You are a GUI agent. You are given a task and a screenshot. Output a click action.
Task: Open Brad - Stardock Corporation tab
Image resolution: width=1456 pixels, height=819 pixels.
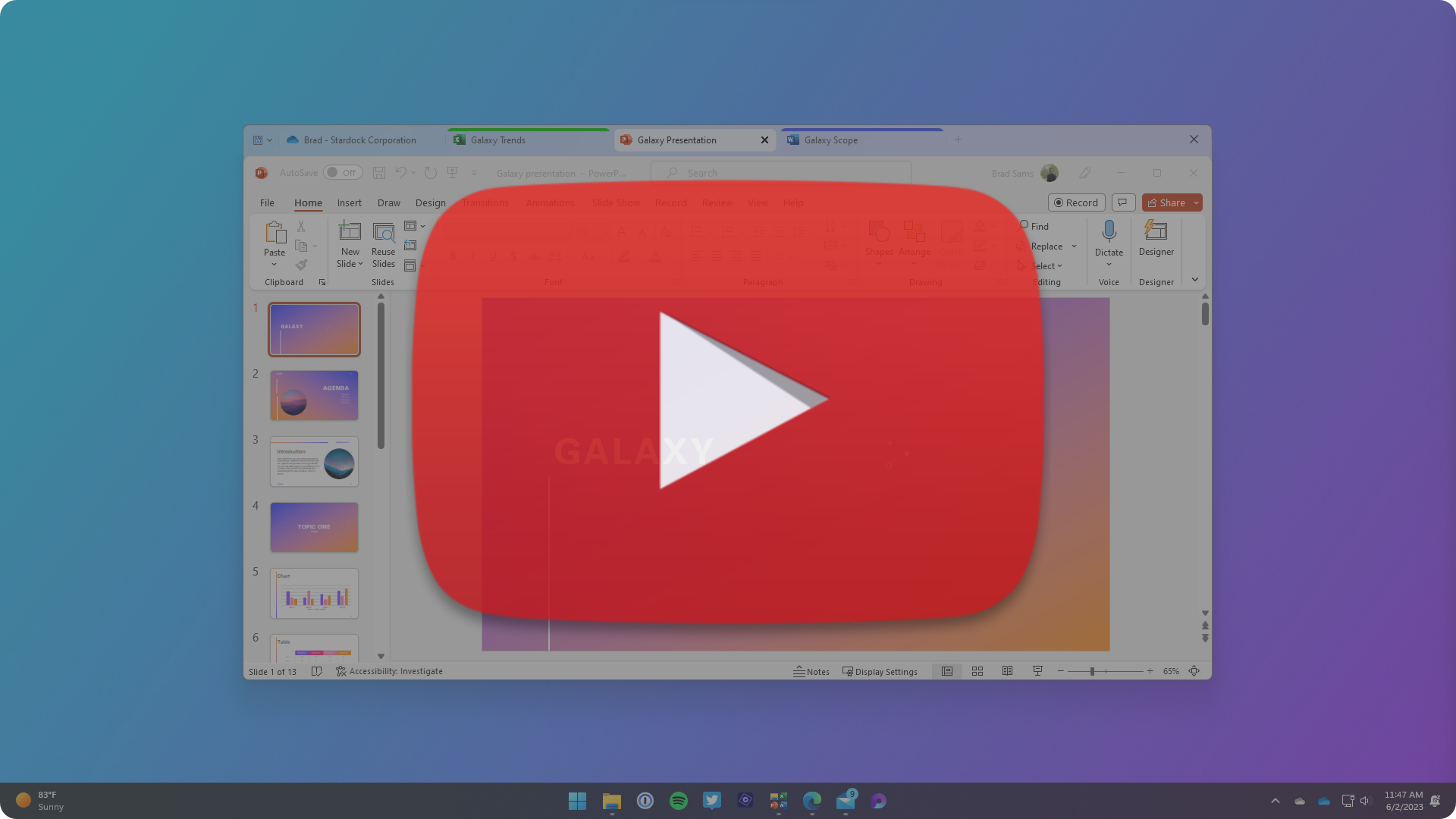pyautogui.click(x=362, y=140)
